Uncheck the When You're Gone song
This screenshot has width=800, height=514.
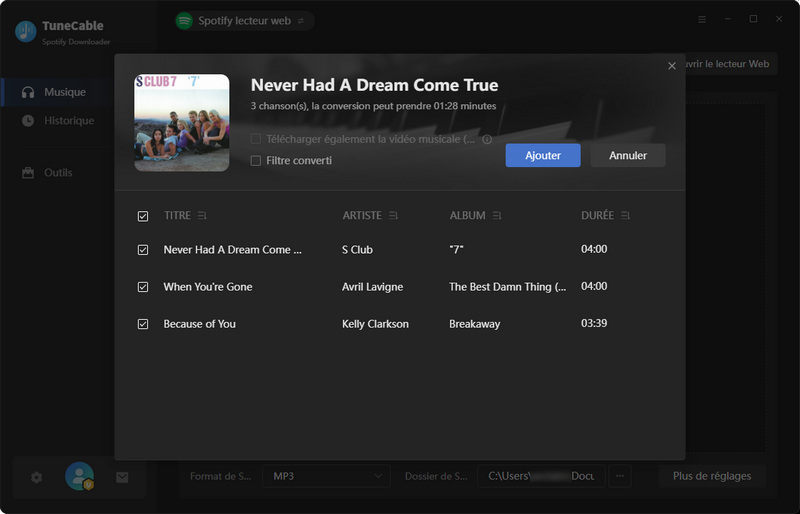(x=142, y=287)
